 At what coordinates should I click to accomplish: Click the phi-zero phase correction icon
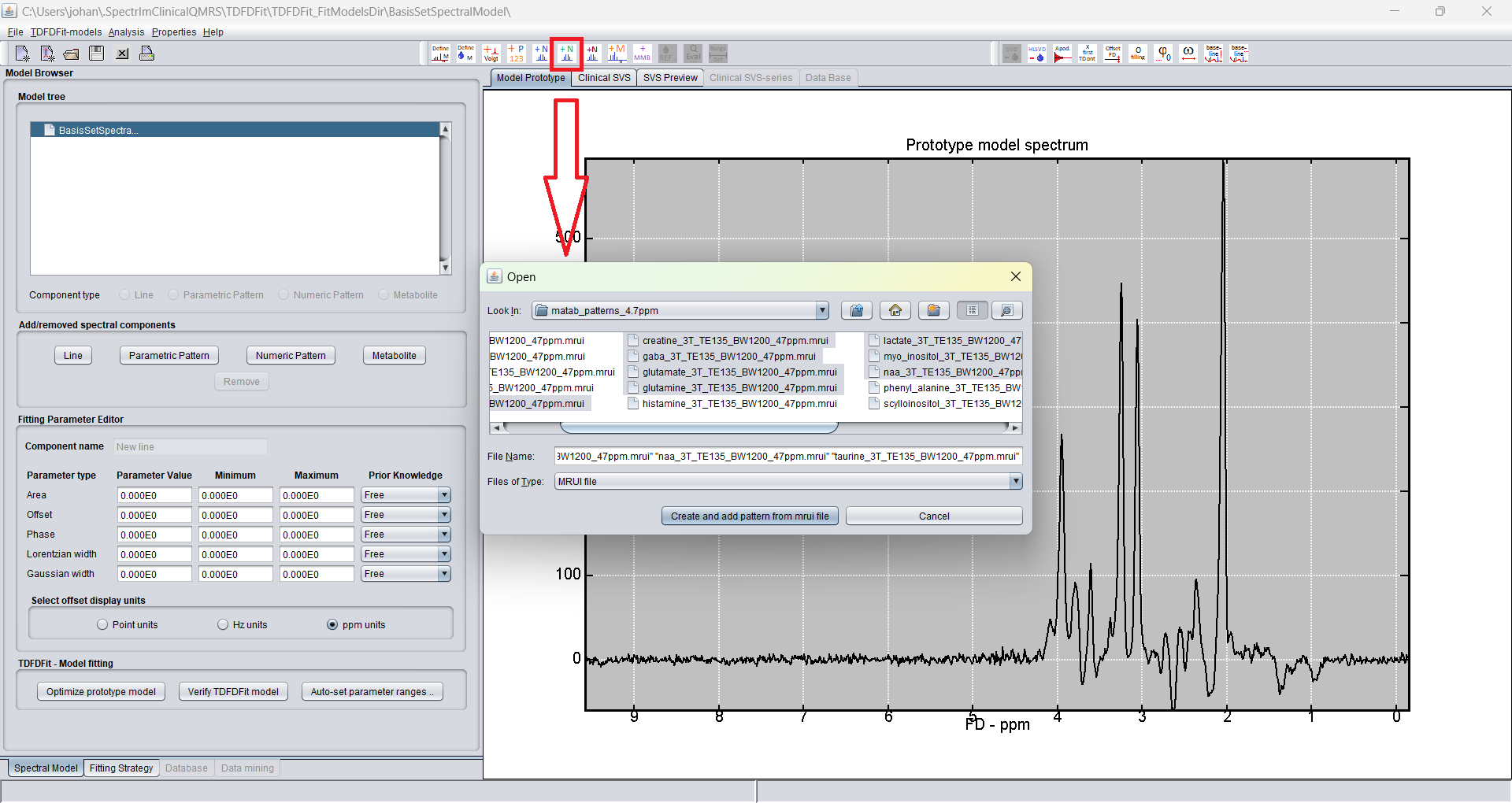pos(1163,53)
